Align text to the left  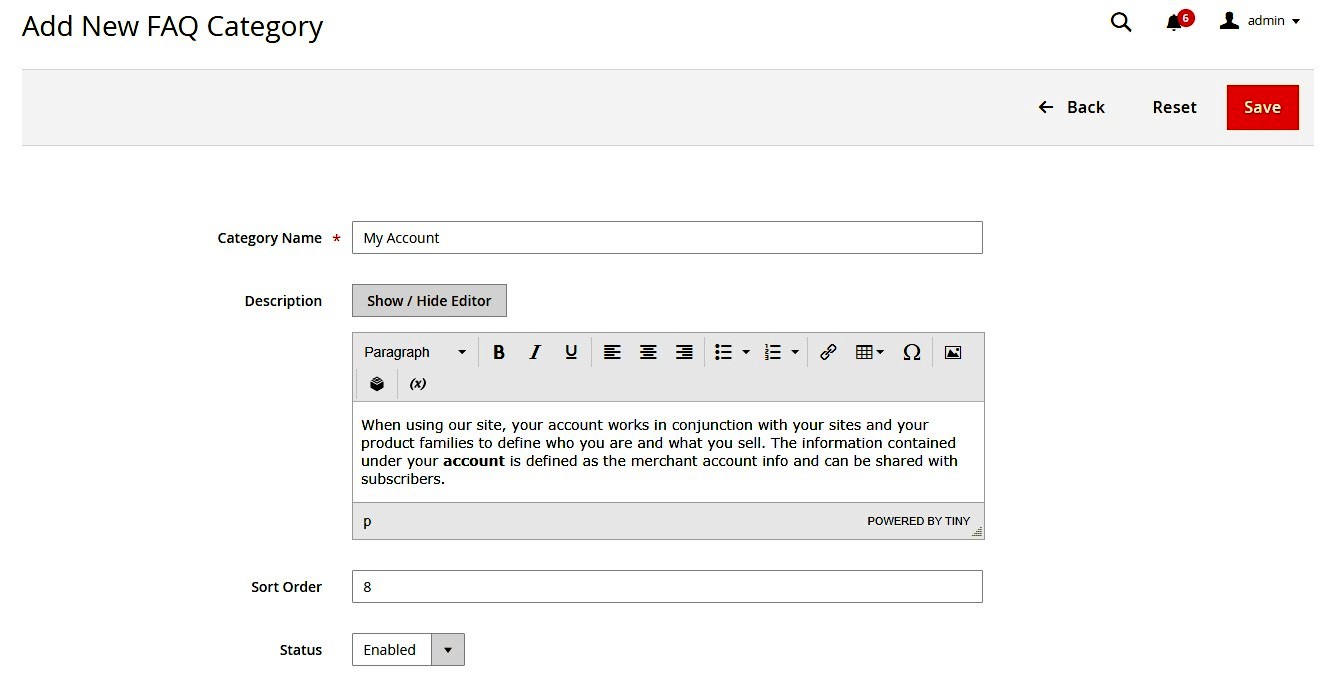pyautogui.click(x=612, y=352)
